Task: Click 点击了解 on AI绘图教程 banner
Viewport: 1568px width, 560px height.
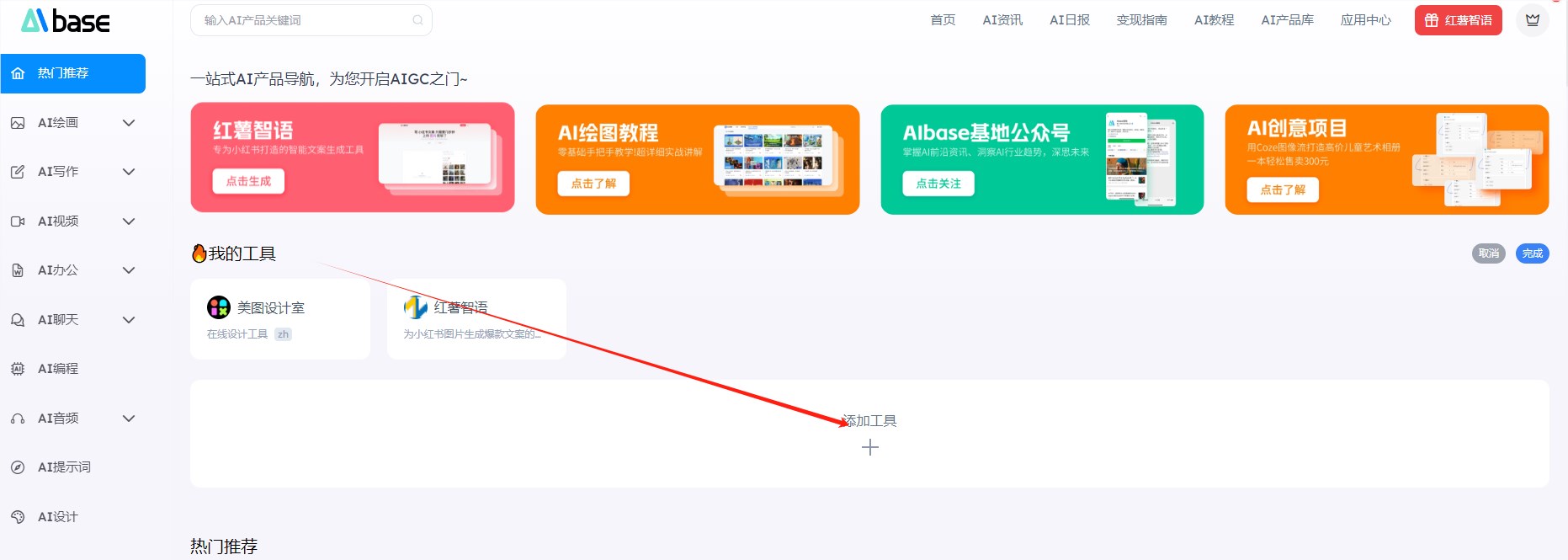Action: click(x=593, y=184)
